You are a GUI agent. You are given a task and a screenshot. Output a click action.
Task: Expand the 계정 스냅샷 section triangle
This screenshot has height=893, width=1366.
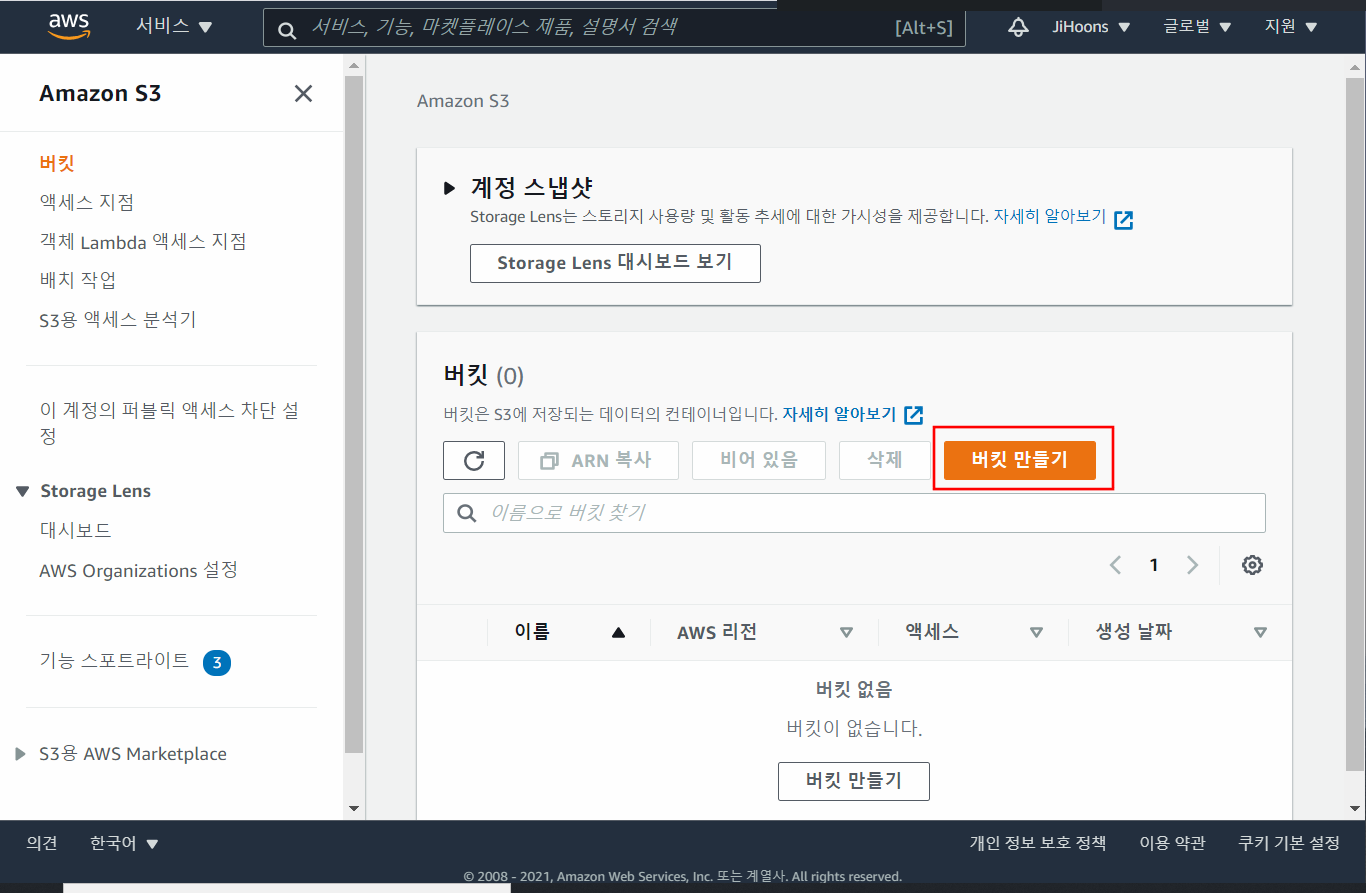click(x=449, y=188)
